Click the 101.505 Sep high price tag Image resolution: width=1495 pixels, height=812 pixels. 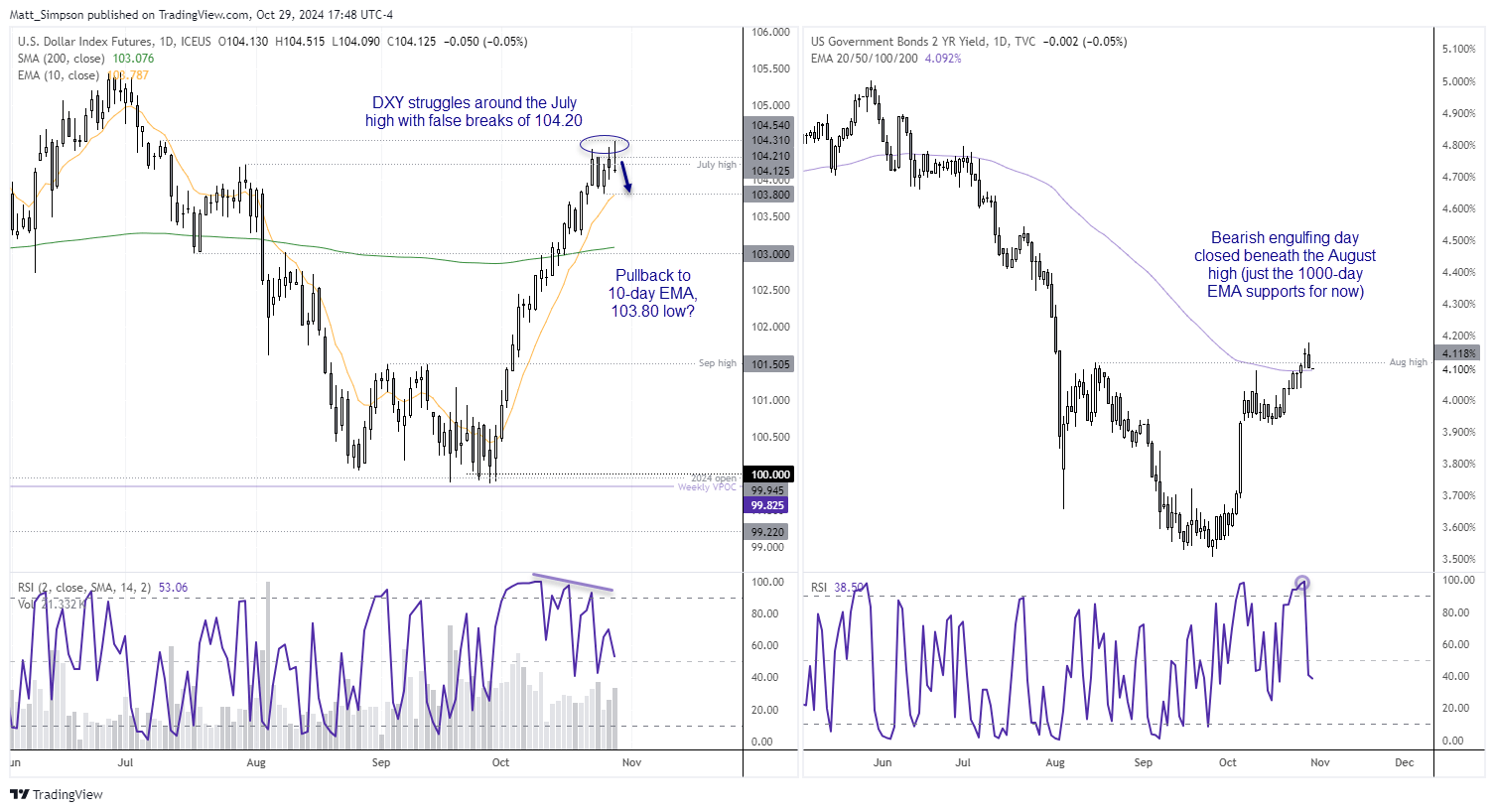click(770, 364)
